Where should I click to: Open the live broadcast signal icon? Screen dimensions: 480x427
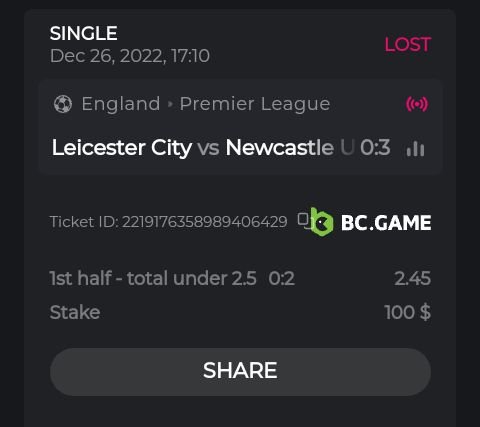(x=417, y=104)
